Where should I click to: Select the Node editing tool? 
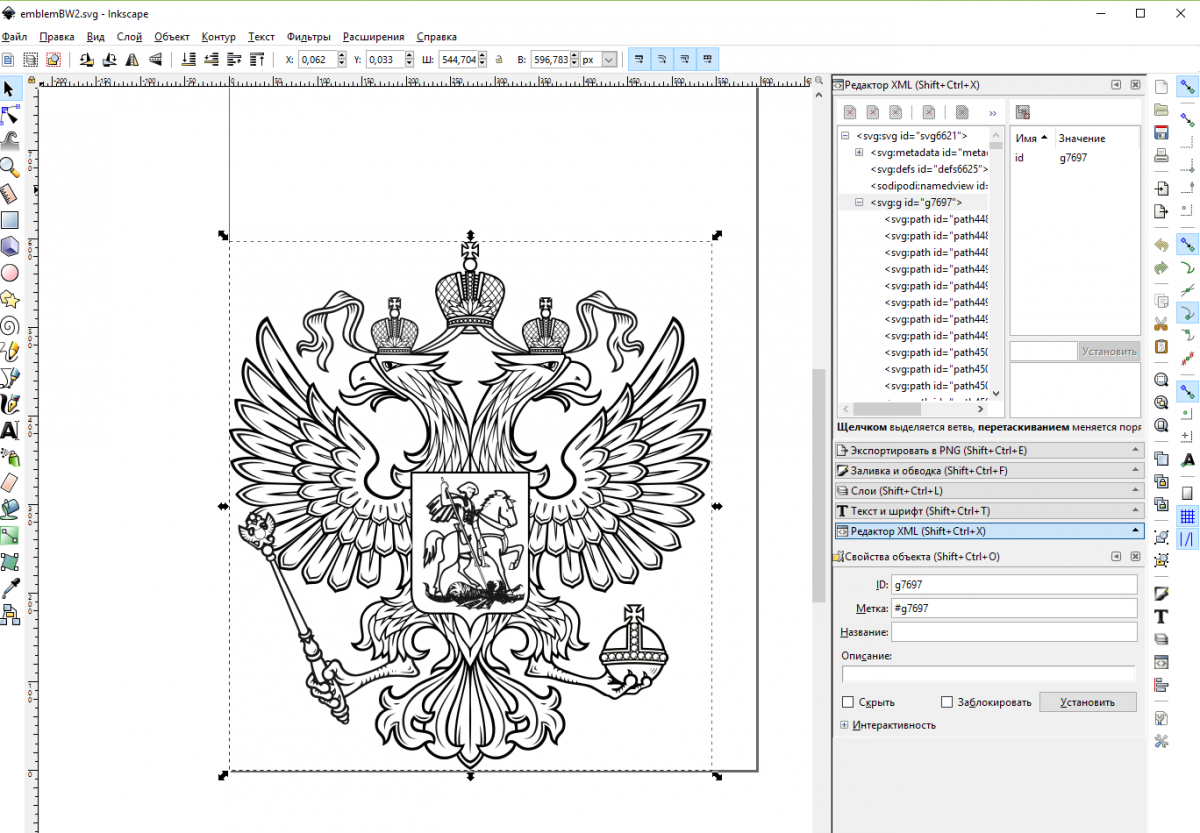[x=10, y=115]
